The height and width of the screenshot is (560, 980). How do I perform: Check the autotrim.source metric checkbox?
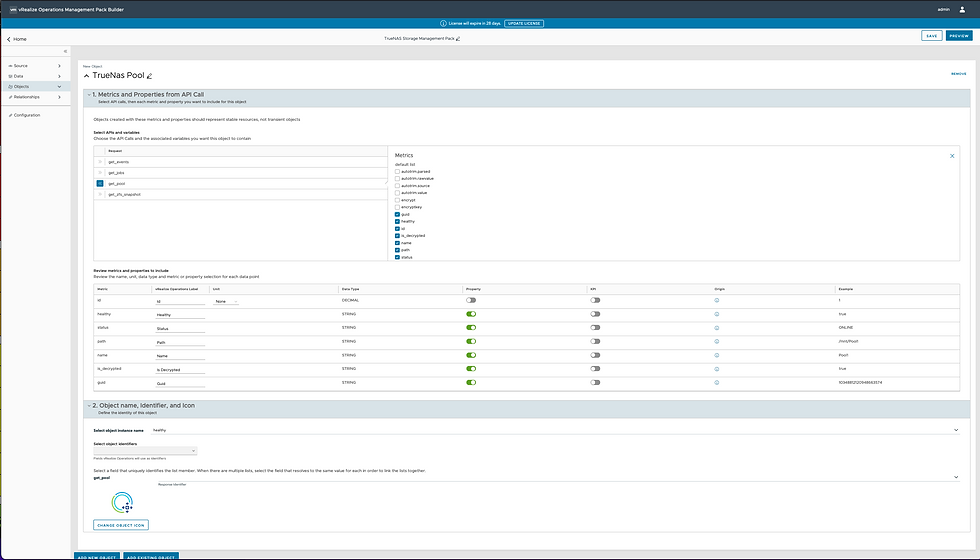(397, 186)
